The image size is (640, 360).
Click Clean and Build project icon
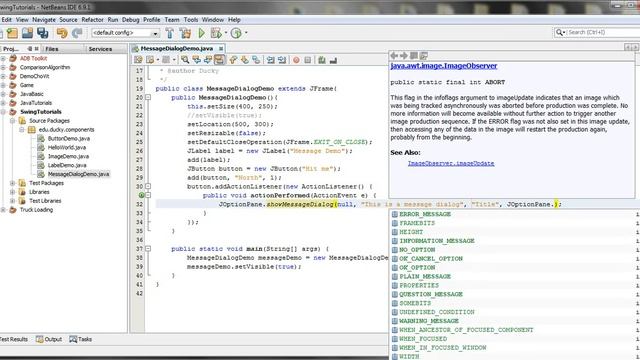click(185, 33)
